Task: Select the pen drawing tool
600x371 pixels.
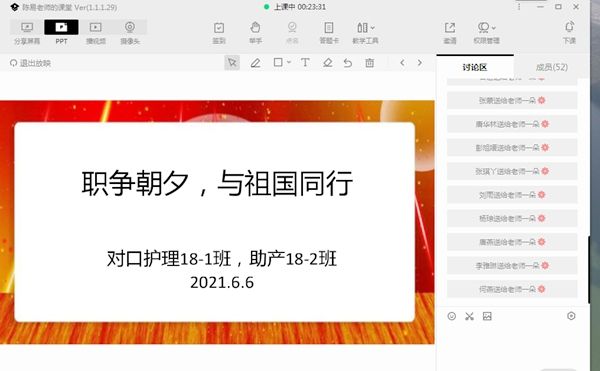Action: click(256, 63)
